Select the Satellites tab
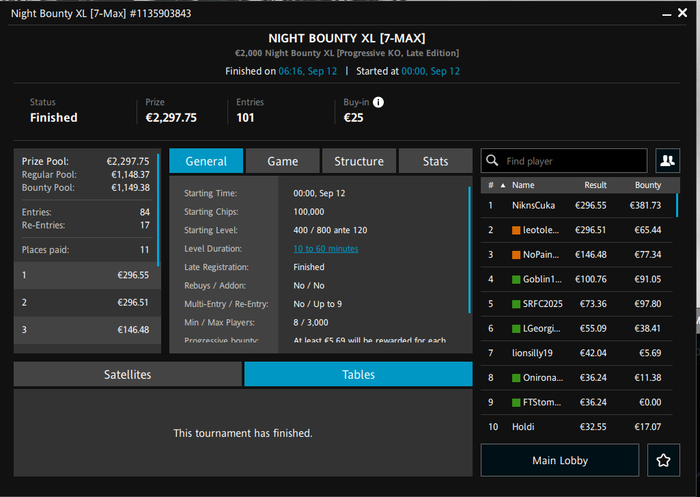 pyautogui.click(x=128, y=374)
